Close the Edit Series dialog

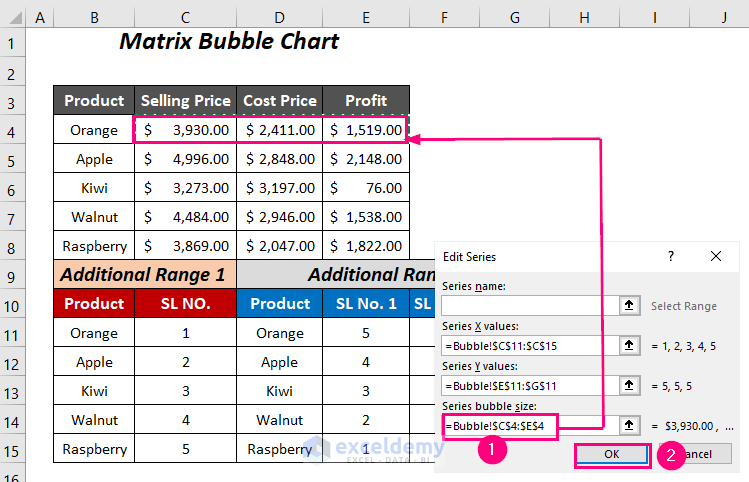716,256
